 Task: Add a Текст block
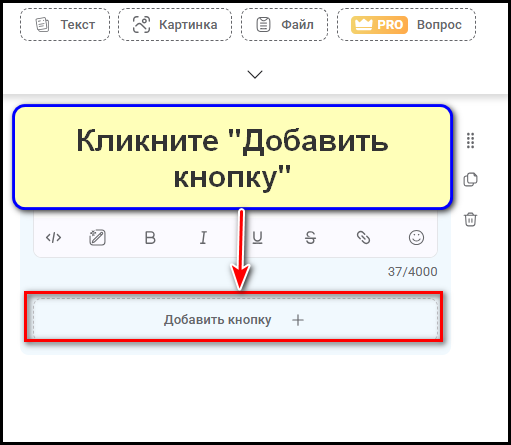point(65,25)
